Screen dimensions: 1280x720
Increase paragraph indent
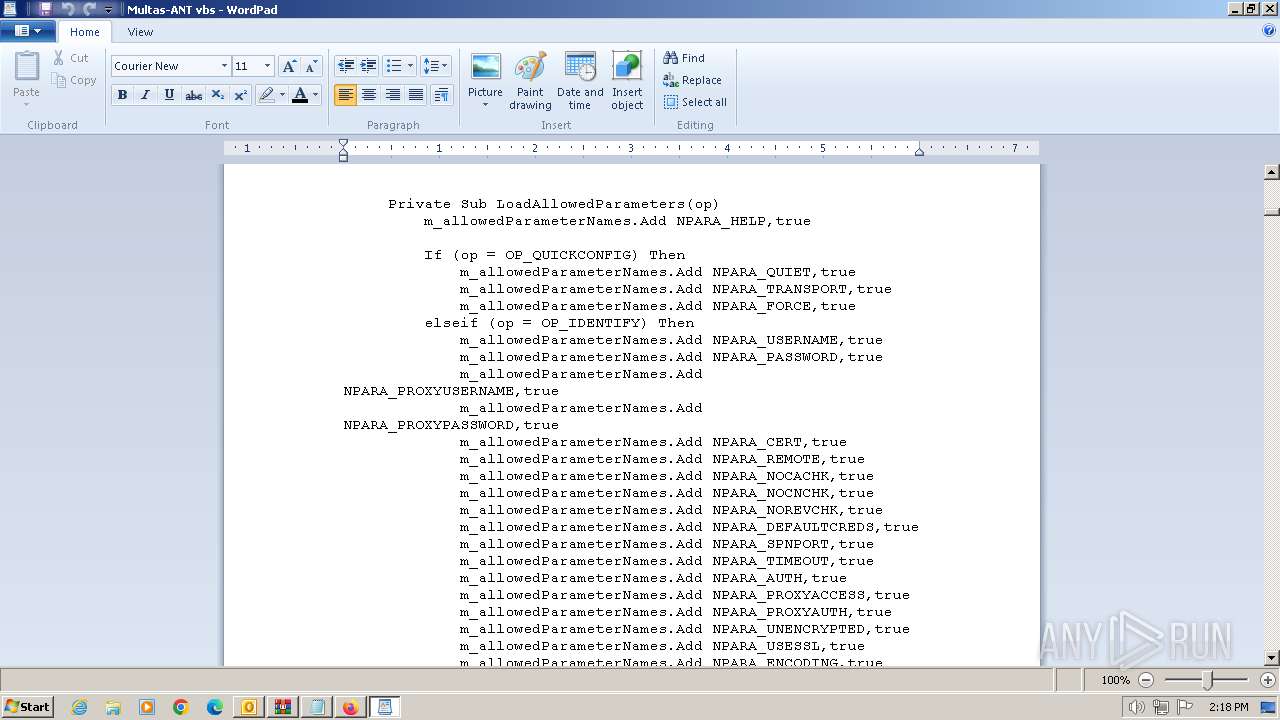coord(369,66)
